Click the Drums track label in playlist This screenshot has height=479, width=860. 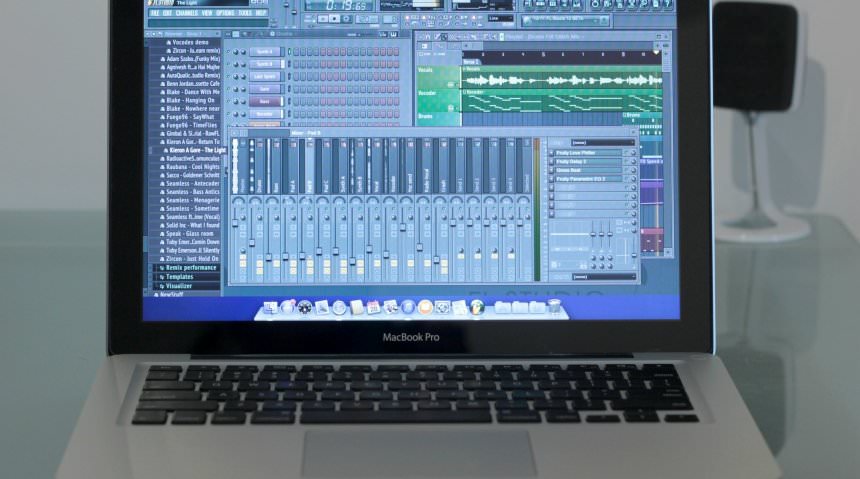coord(426,116)
